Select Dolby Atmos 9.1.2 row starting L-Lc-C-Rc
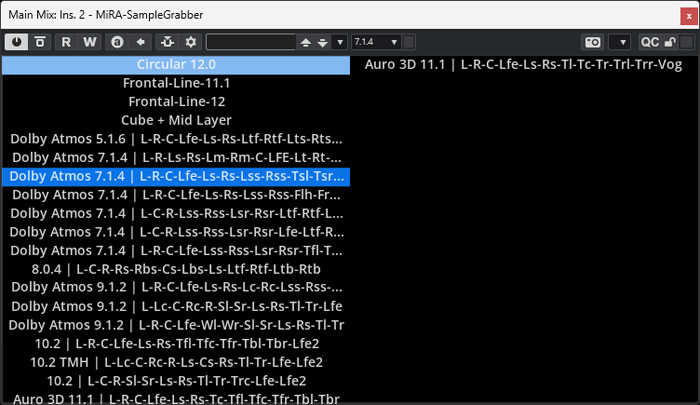The width and height of the screenshot is (700, 405). click(176, 306)
